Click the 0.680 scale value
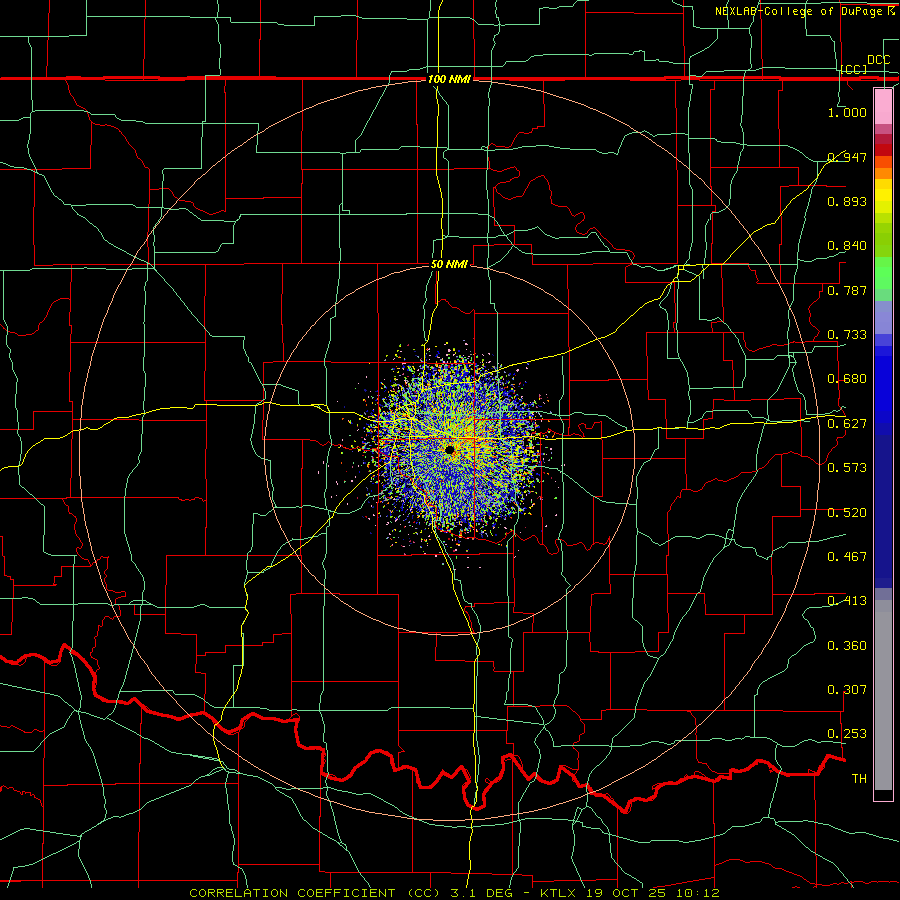The width and height of the screenshot is (900, 900). pyautogui.click(x=847, y=379)
